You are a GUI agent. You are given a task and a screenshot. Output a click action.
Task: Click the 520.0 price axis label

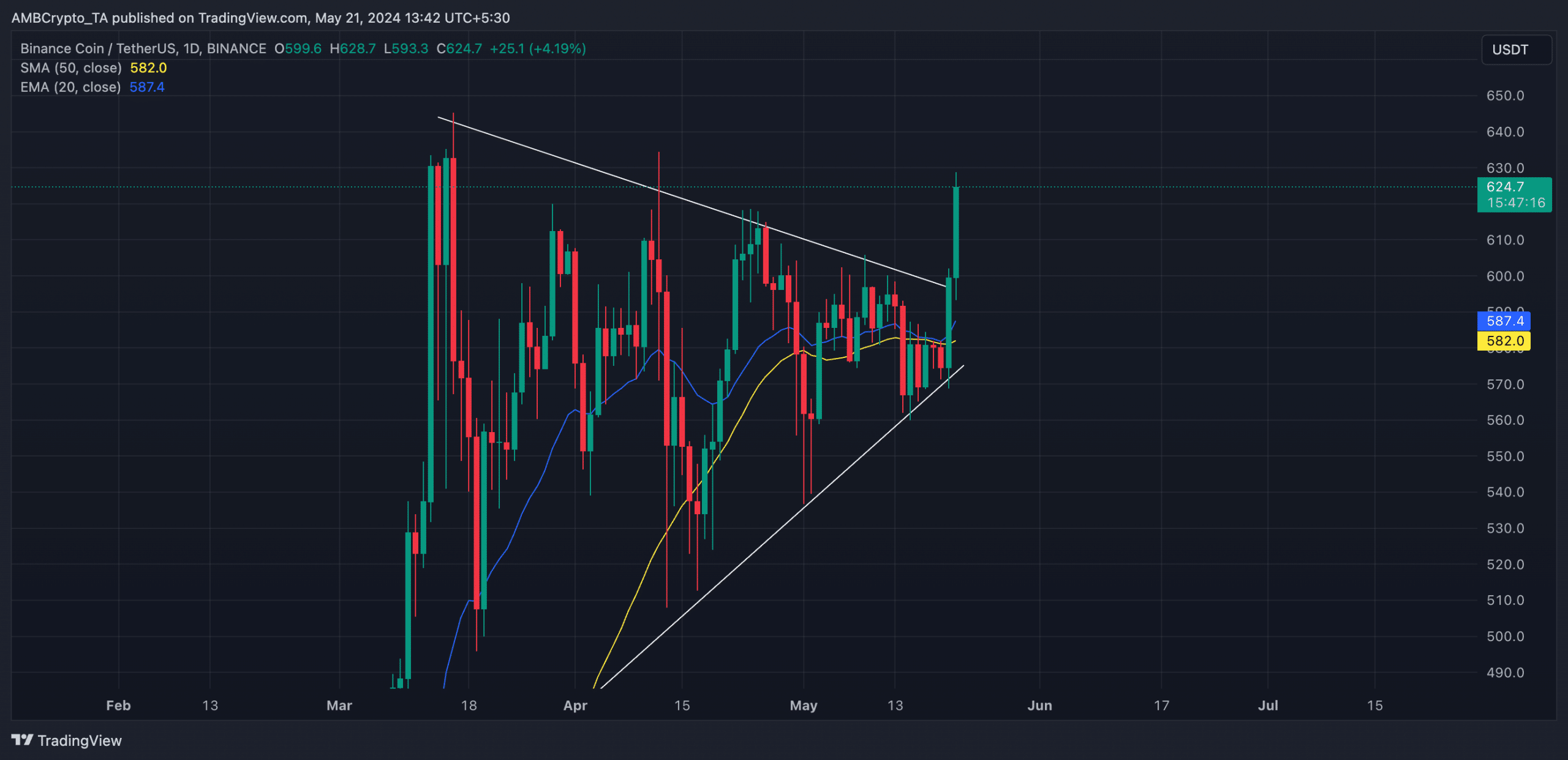pyautogui.click(x=1505, y=564)
